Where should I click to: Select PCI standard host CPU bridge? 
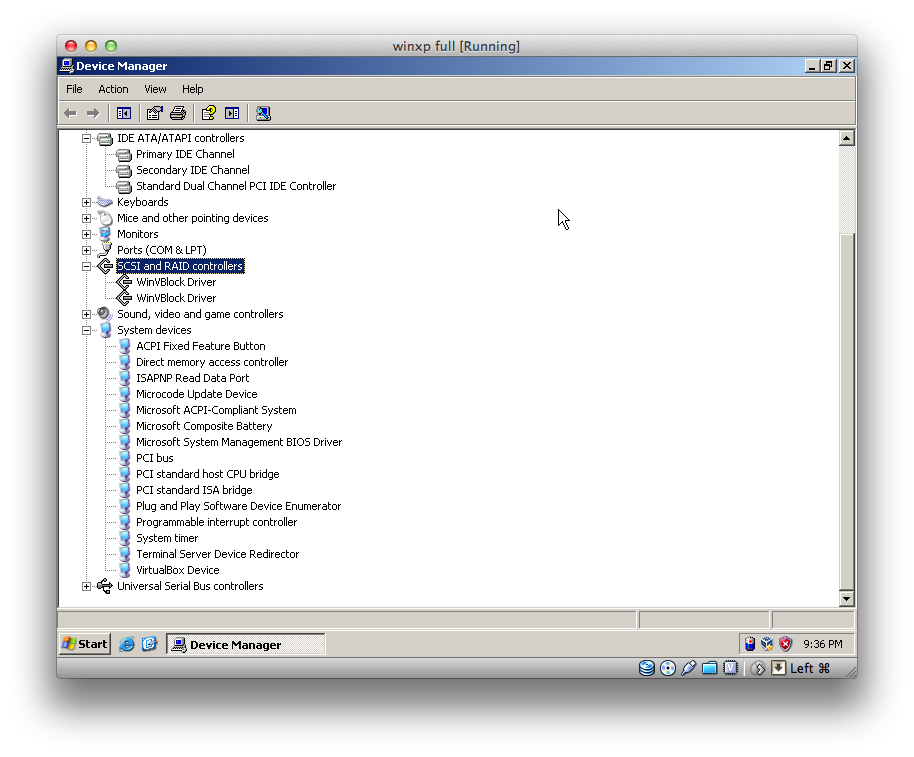[x=208, y=474]
